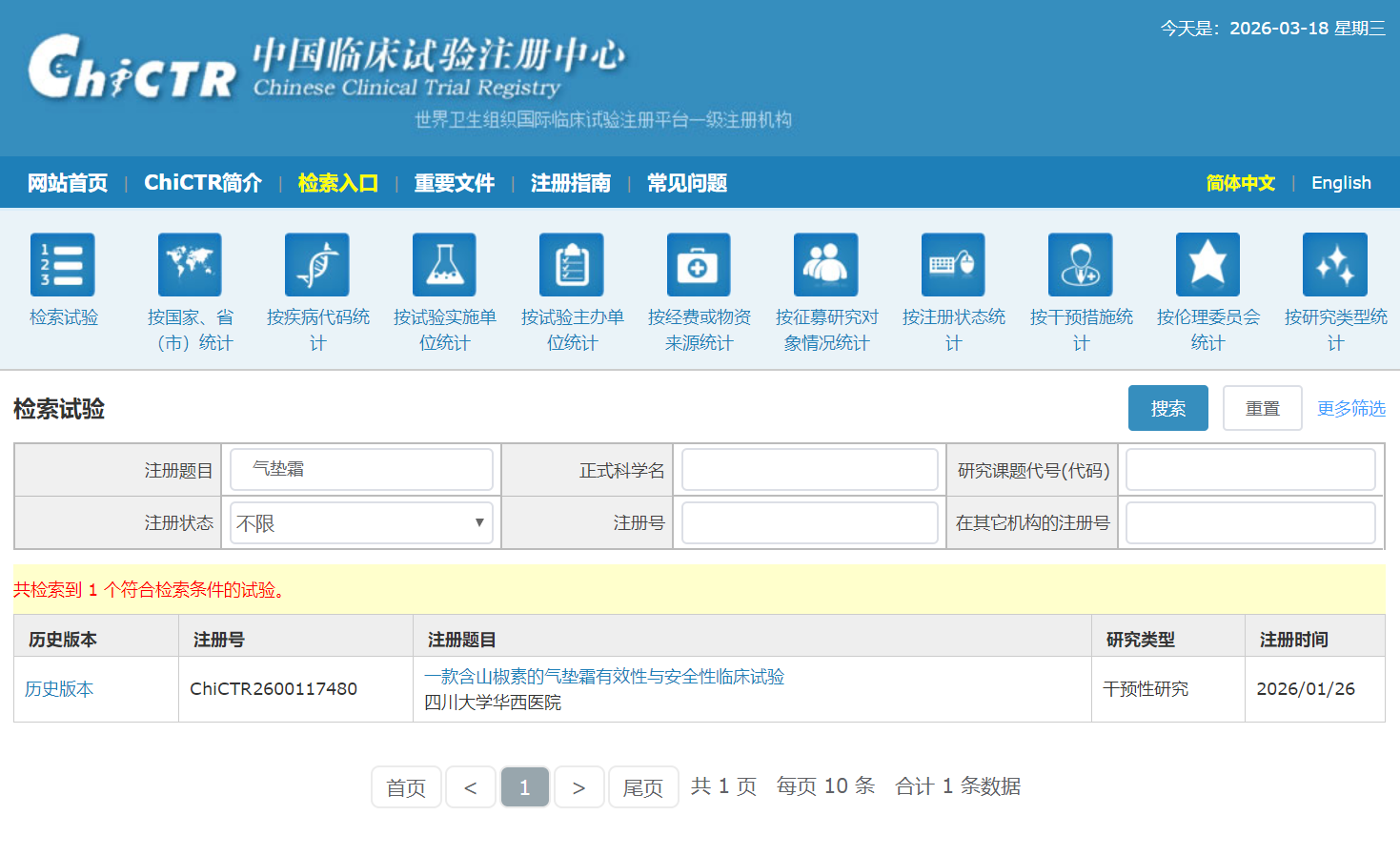This screenshot has height=856, width=1400.
Task: Open the world map statistics icon
Action: (190, 265)
